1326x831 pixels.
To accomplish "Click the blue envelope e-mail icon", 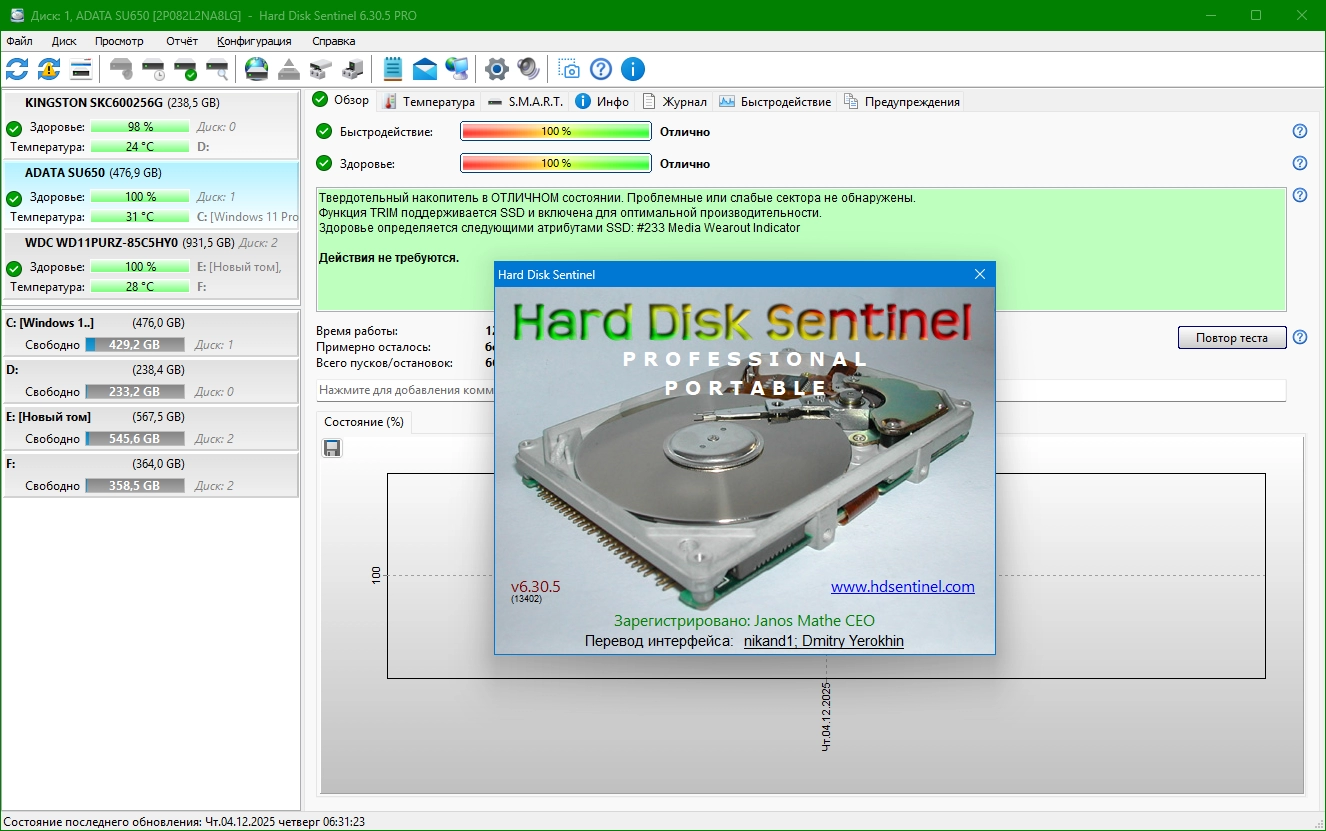I will (x=425, y=69).
